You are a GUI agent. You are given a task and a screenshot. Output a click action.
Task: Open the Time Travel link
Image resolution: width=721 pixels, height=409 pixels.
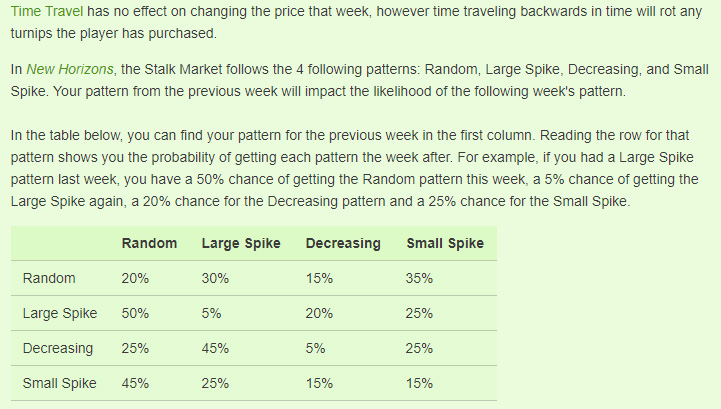(47, 11)
